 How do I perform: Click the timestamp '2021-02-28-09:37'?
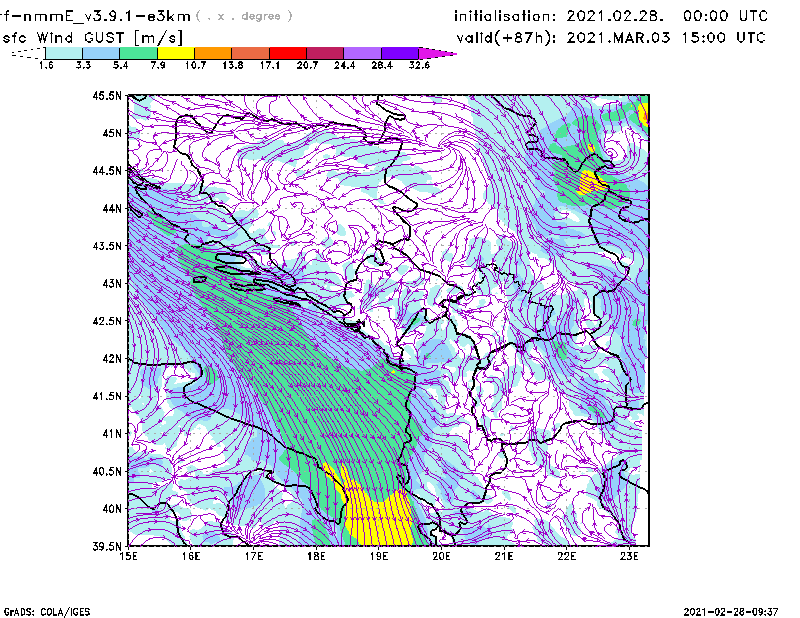pos(731,611)
